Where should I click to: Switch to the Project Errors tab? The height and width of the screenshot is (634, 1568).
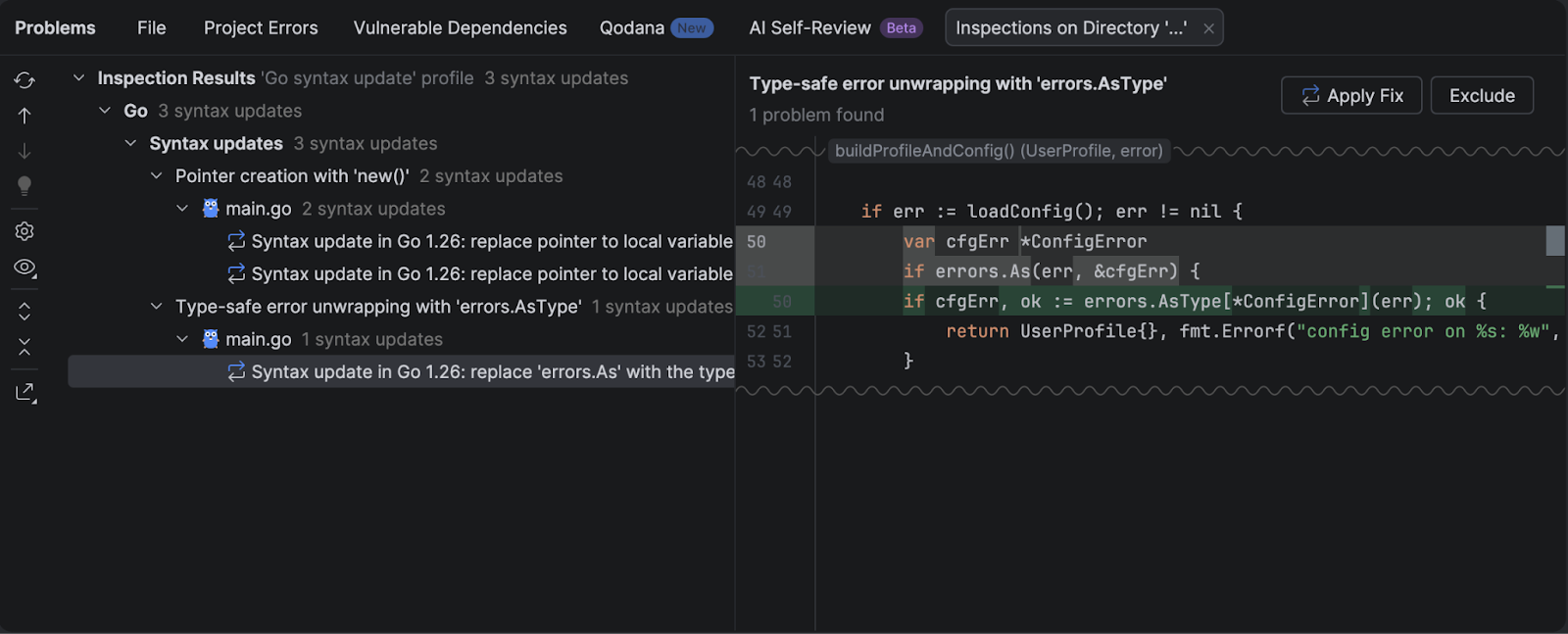tap(261, 28)
